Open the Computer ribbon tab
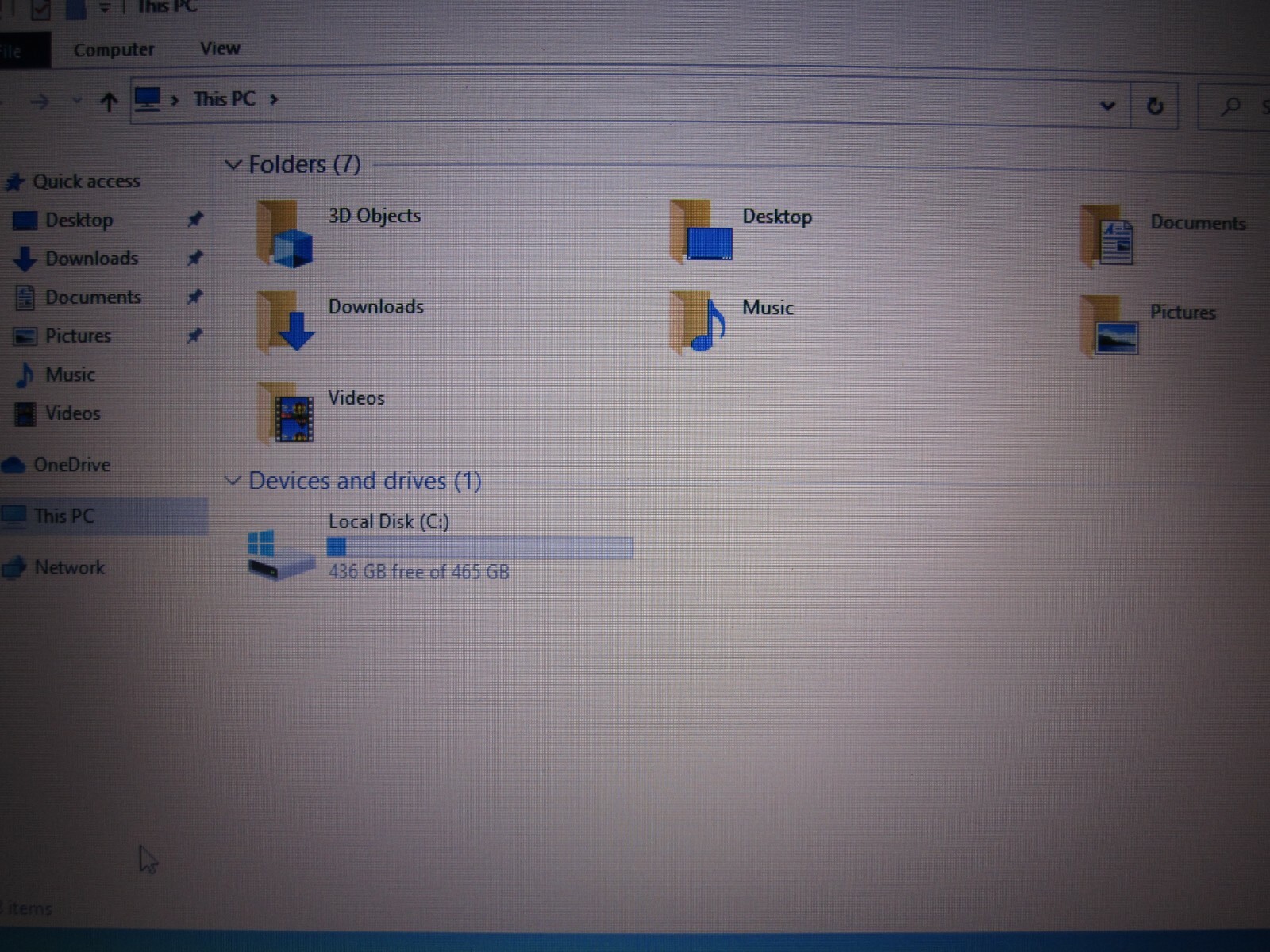 tap(114, 50)
